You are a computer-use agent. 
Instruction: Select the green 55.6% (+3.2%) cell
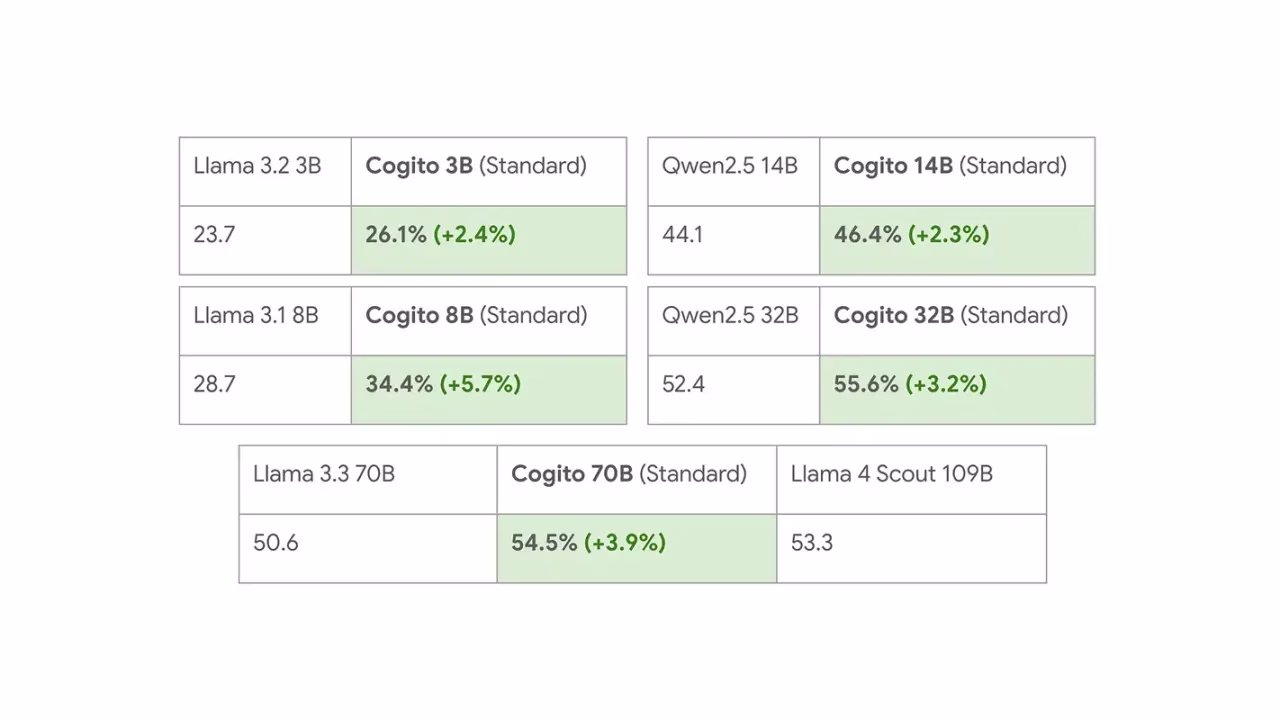pos(957,389)
